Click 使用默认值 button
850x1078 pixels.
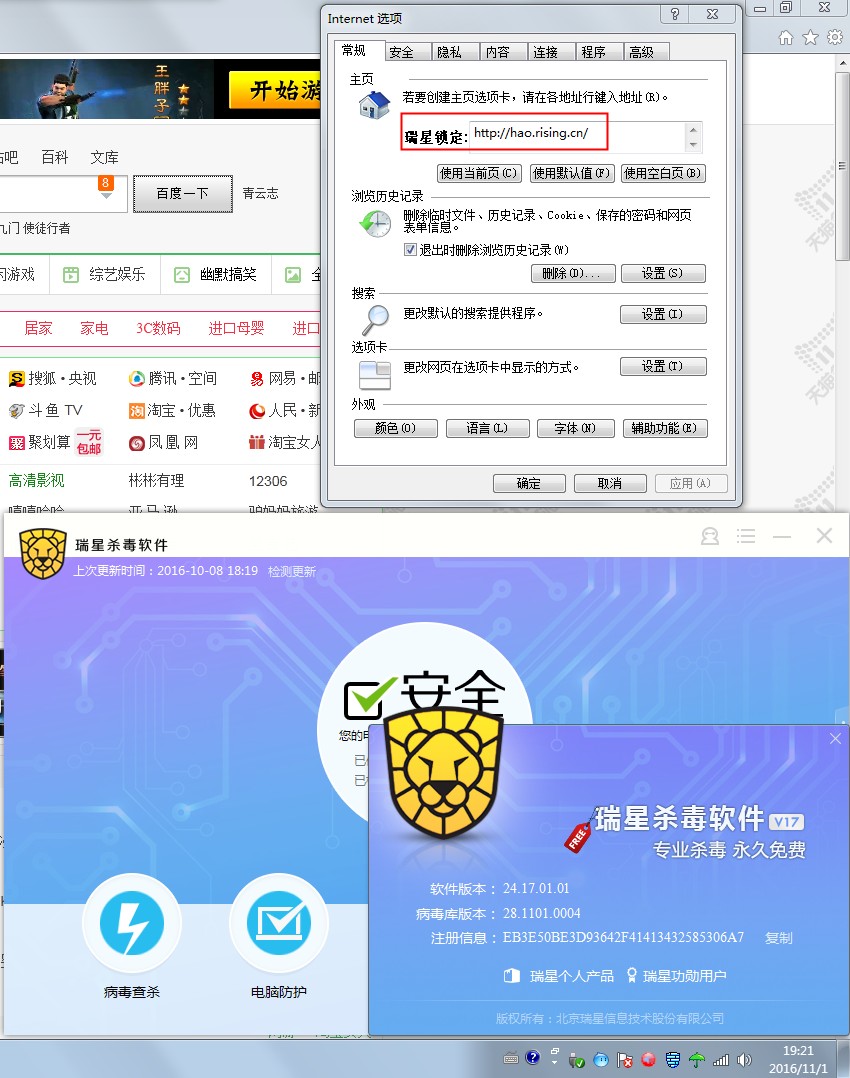[571, 173]
